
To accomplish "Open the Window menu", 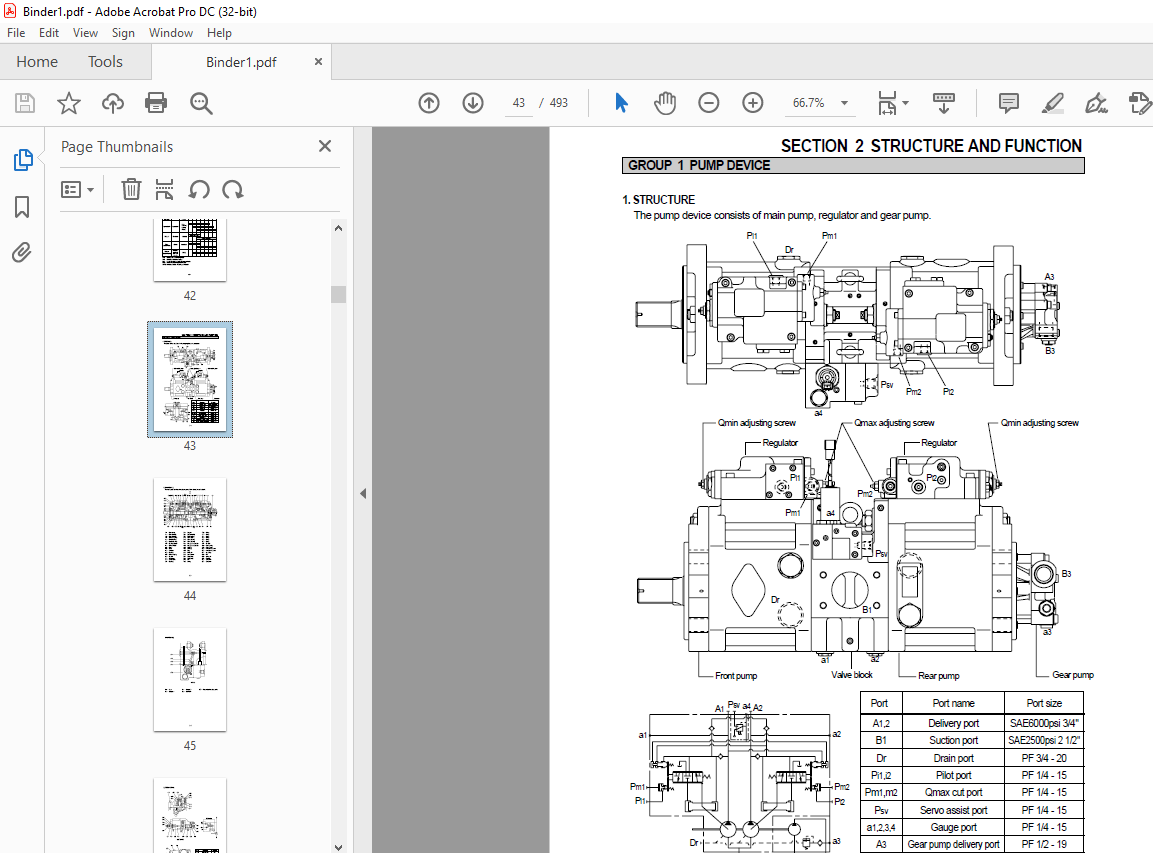I will 171,32.
